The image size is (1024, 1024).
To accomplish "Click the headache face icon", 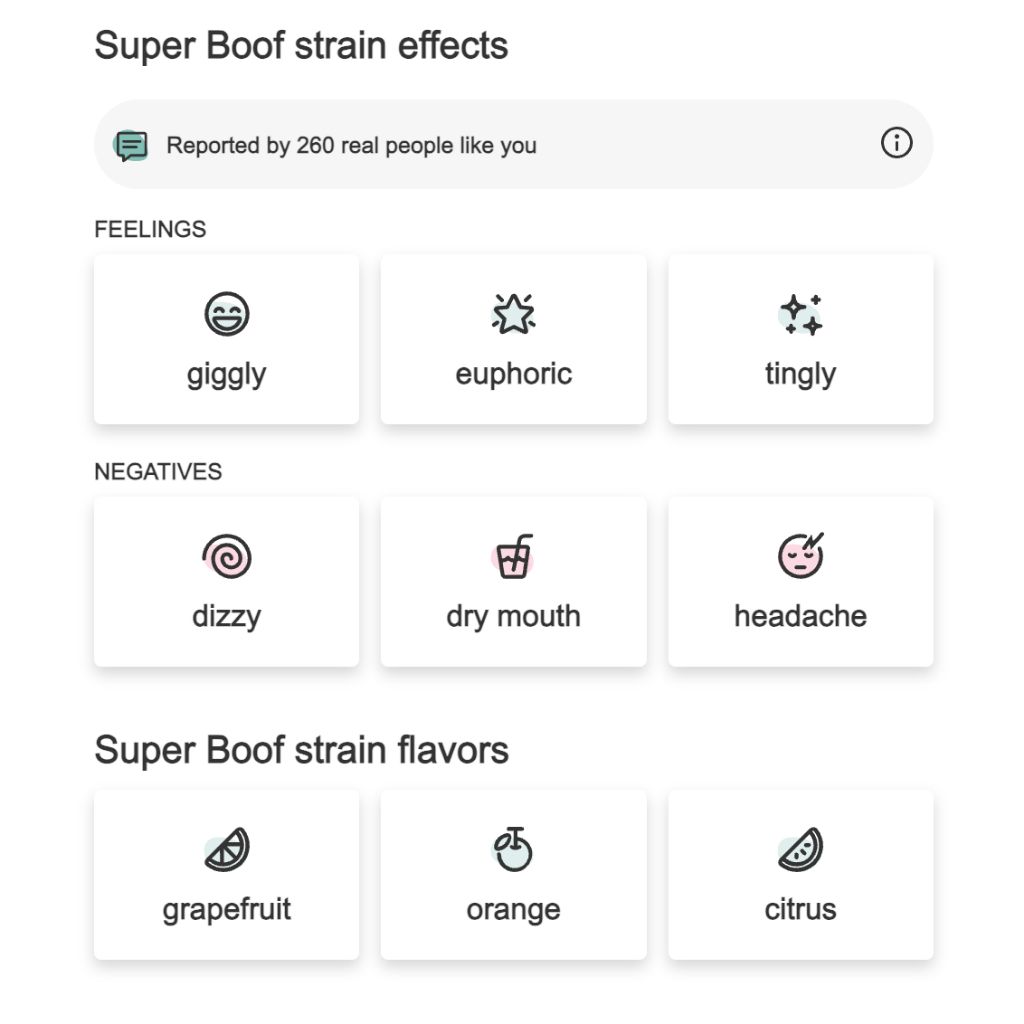I will pyautogui.click(x=801, y=555).
